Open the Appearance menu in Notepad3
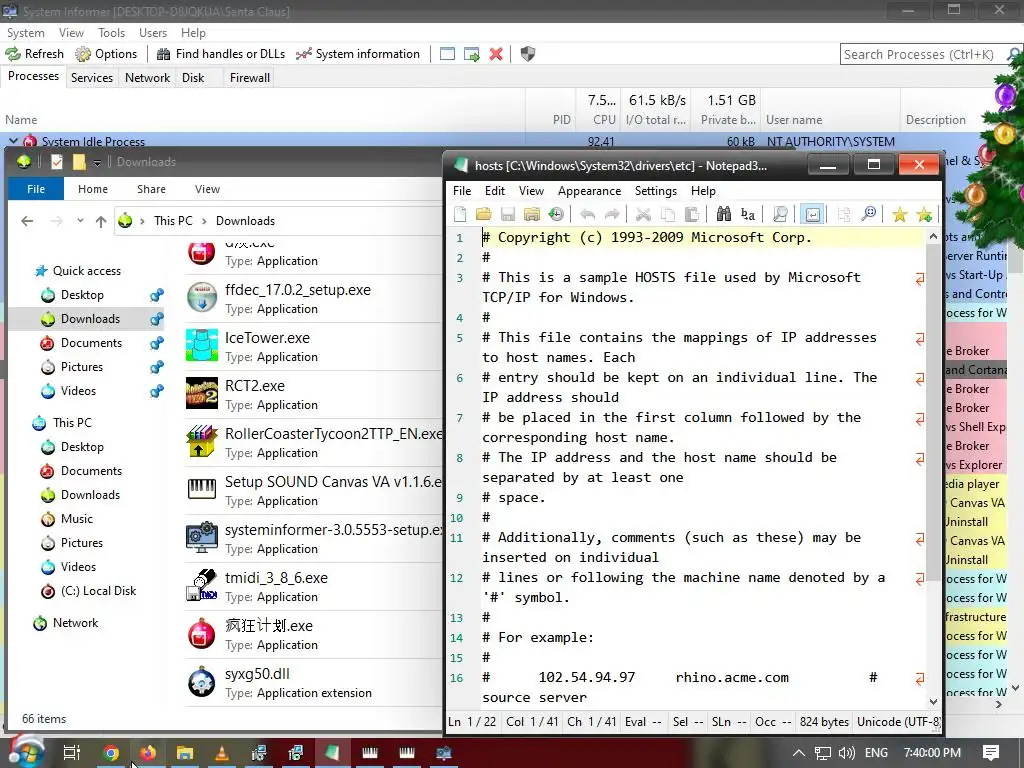This screenshot has height=768, width=1024. (589, 191)
